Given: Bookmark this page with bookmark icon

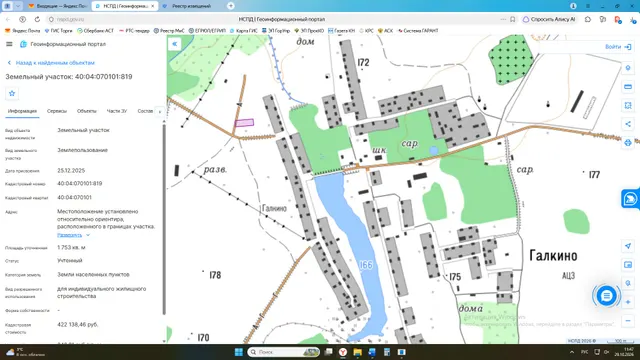Looking at the screenshot, I should click(513, 19).
